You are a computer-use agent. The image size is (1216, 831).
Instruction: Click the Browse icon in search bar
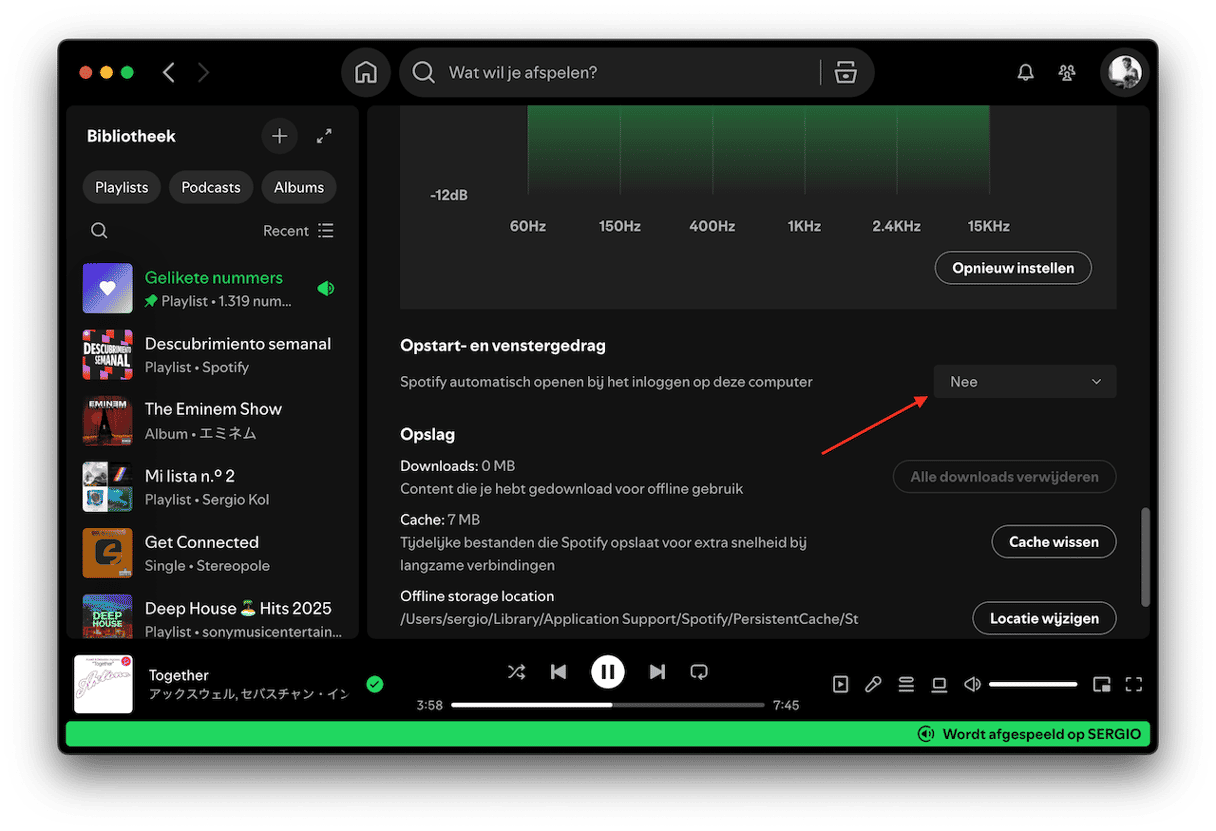click(x=846, y=73)
